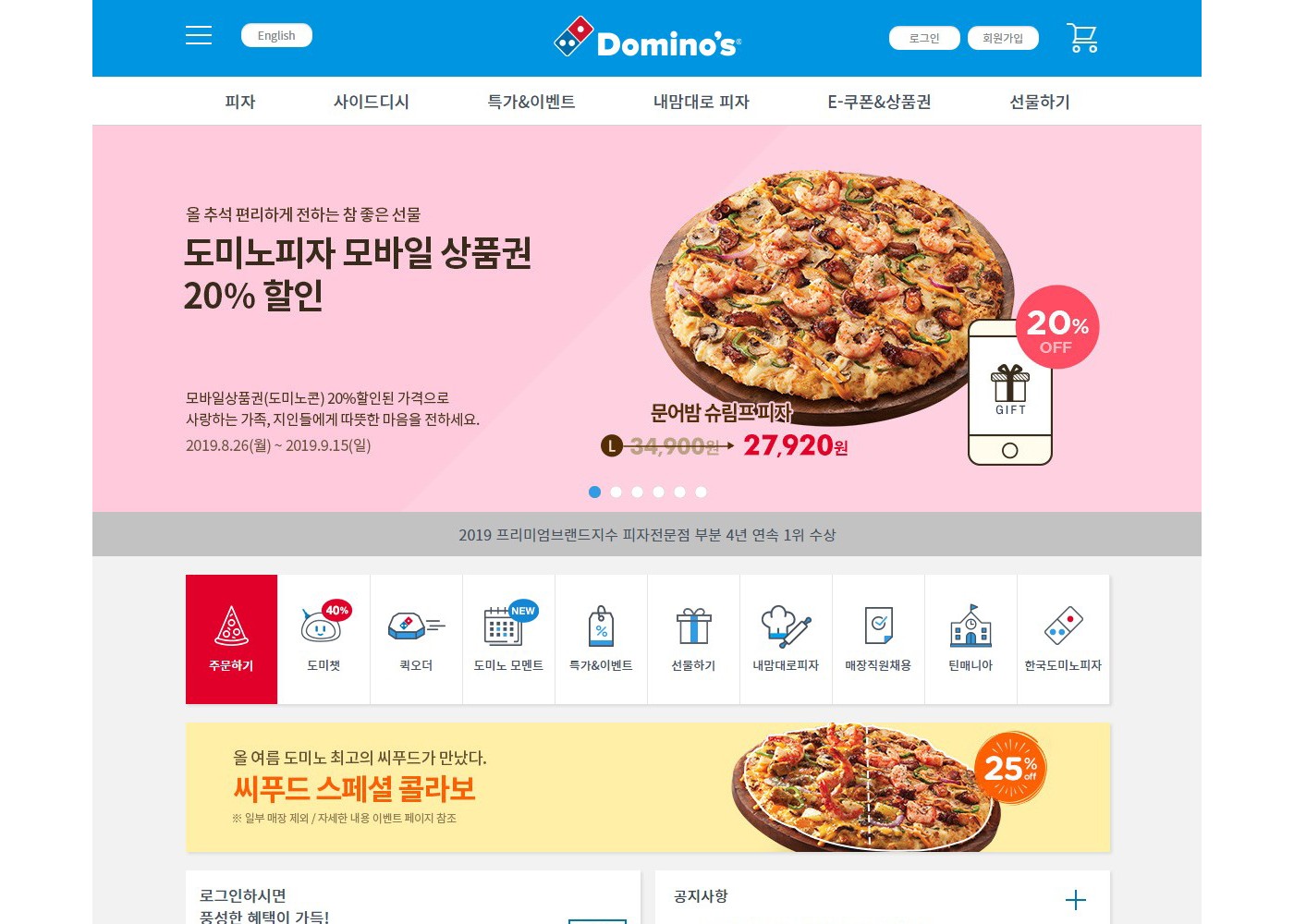Image resolution: width=1294 pixels, height=924 pixels.
Task: Open the shopping cart icon
Action: pos(1082,38)
